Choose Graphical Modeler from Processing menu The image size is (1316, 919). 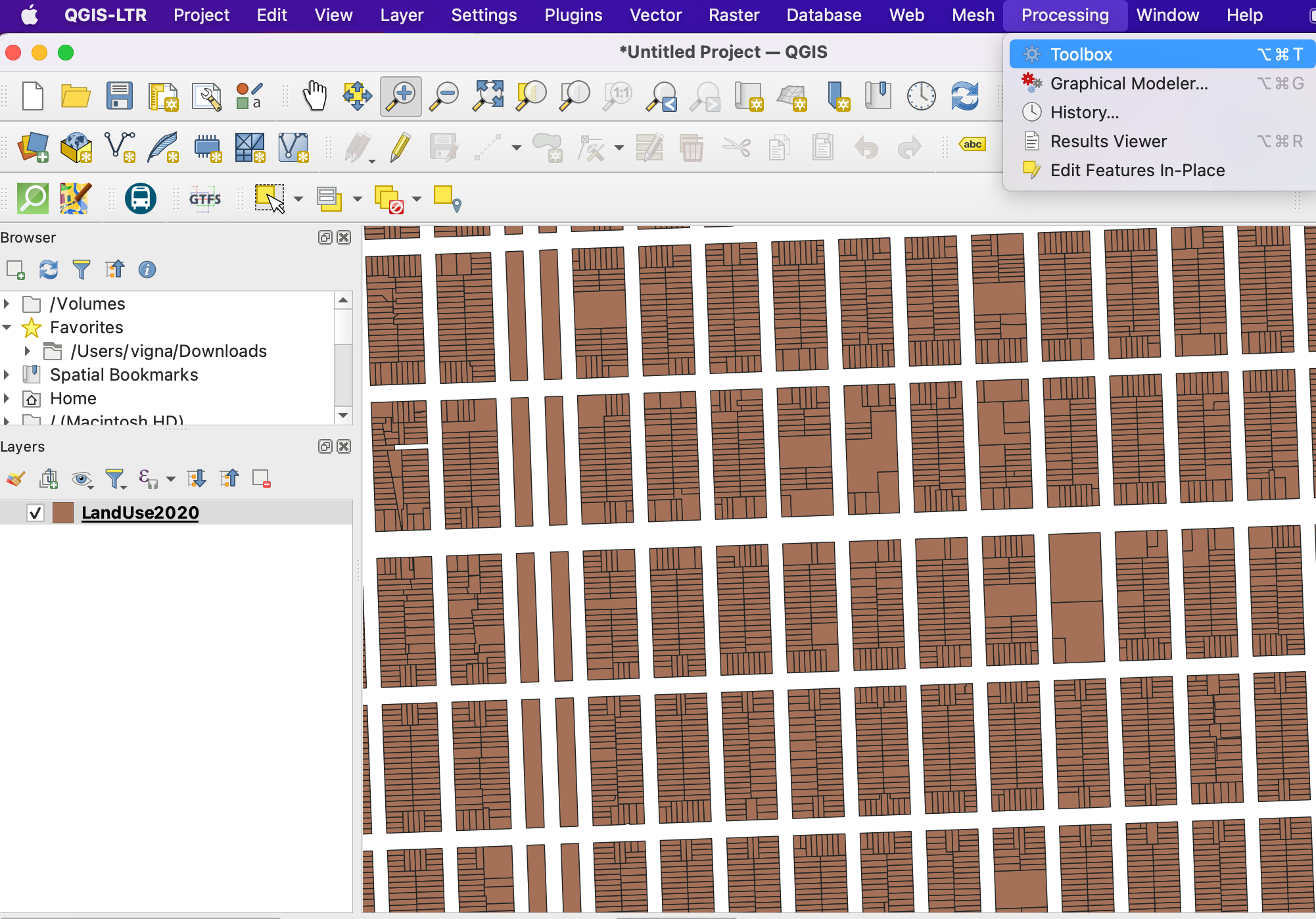click(x=1129, y=83)
